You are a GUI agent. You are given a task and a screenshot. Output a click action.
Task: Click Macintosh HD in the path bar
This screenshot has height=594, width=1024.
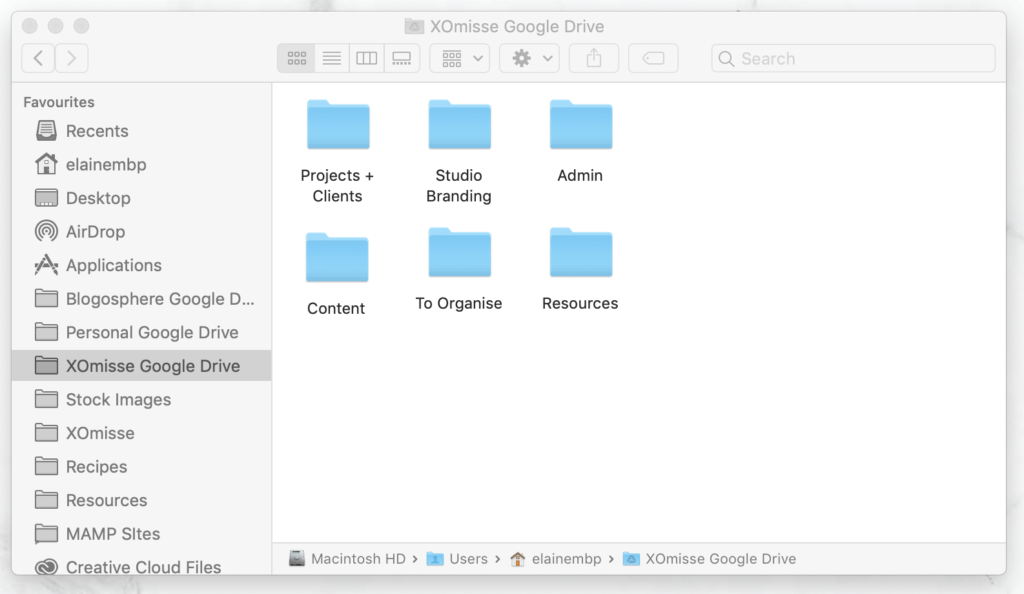click(347, 559)
